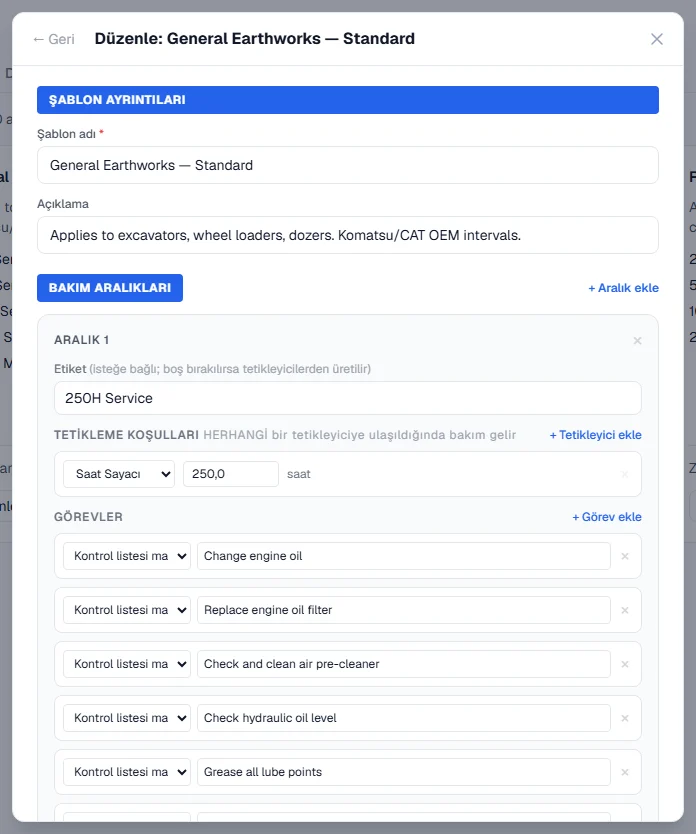Click the TETİKLEME KOŞULLARI label

(x=127, y=435)
